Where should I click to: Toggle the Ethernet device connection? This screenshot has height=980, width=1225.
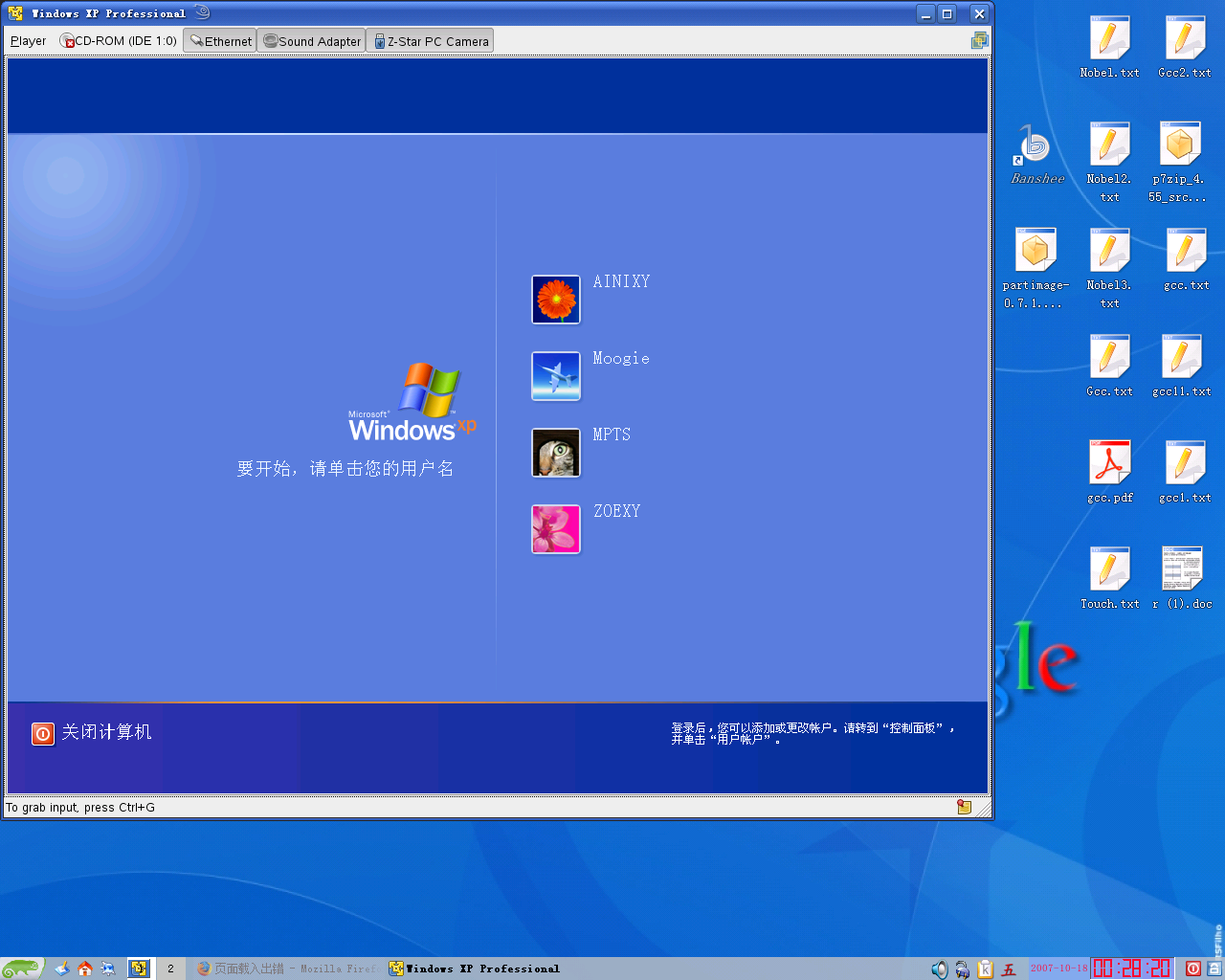(x=220, y=41)
